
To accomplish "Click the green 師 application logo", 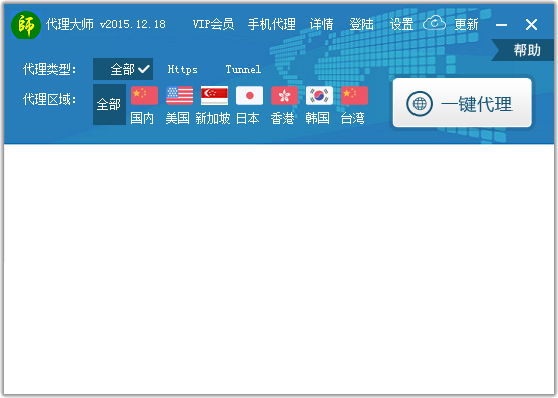I will (26, 25).
